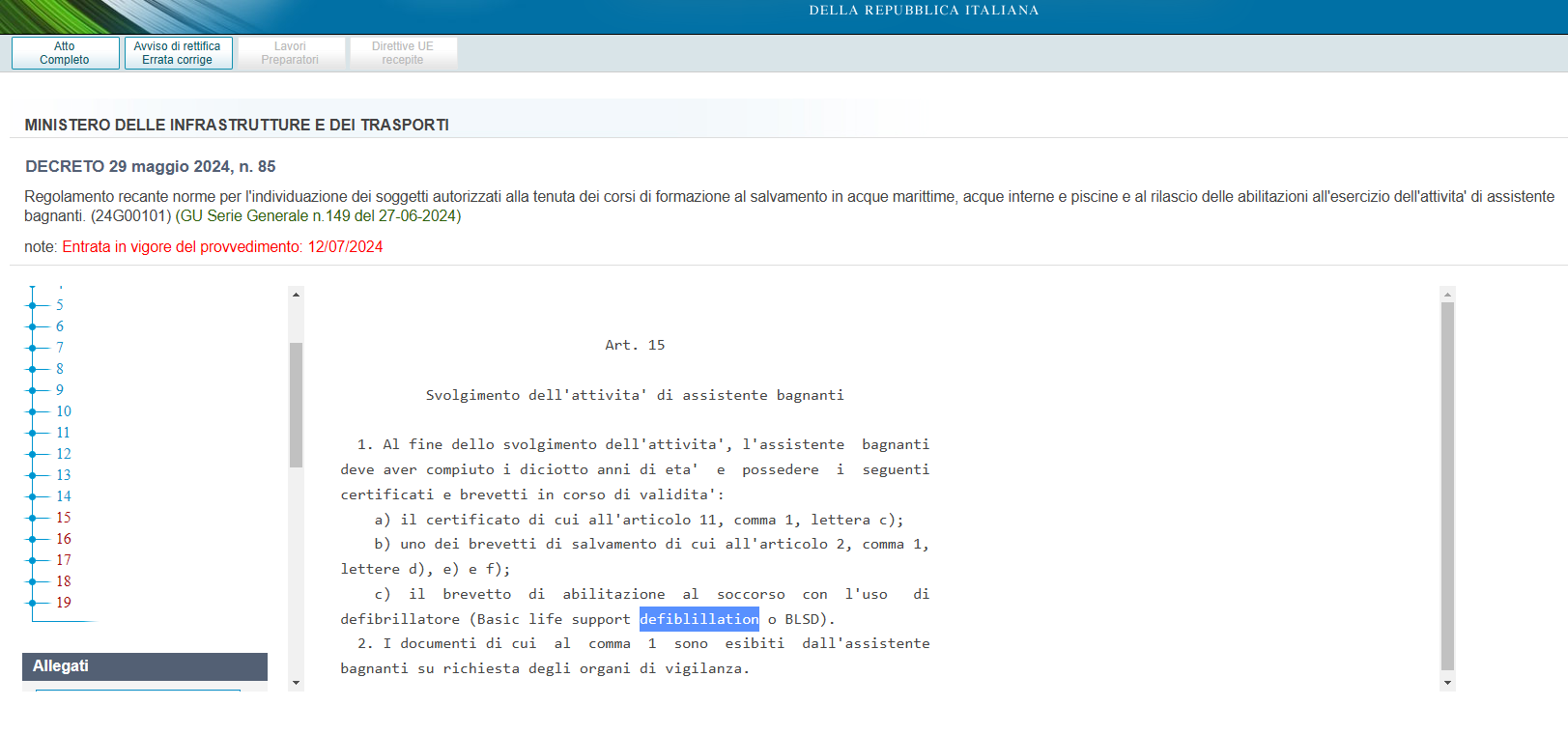Viewport: 1568px width, 734px height.
Task: Open article 16 from the article list
Action: click(x=63, y=539)
